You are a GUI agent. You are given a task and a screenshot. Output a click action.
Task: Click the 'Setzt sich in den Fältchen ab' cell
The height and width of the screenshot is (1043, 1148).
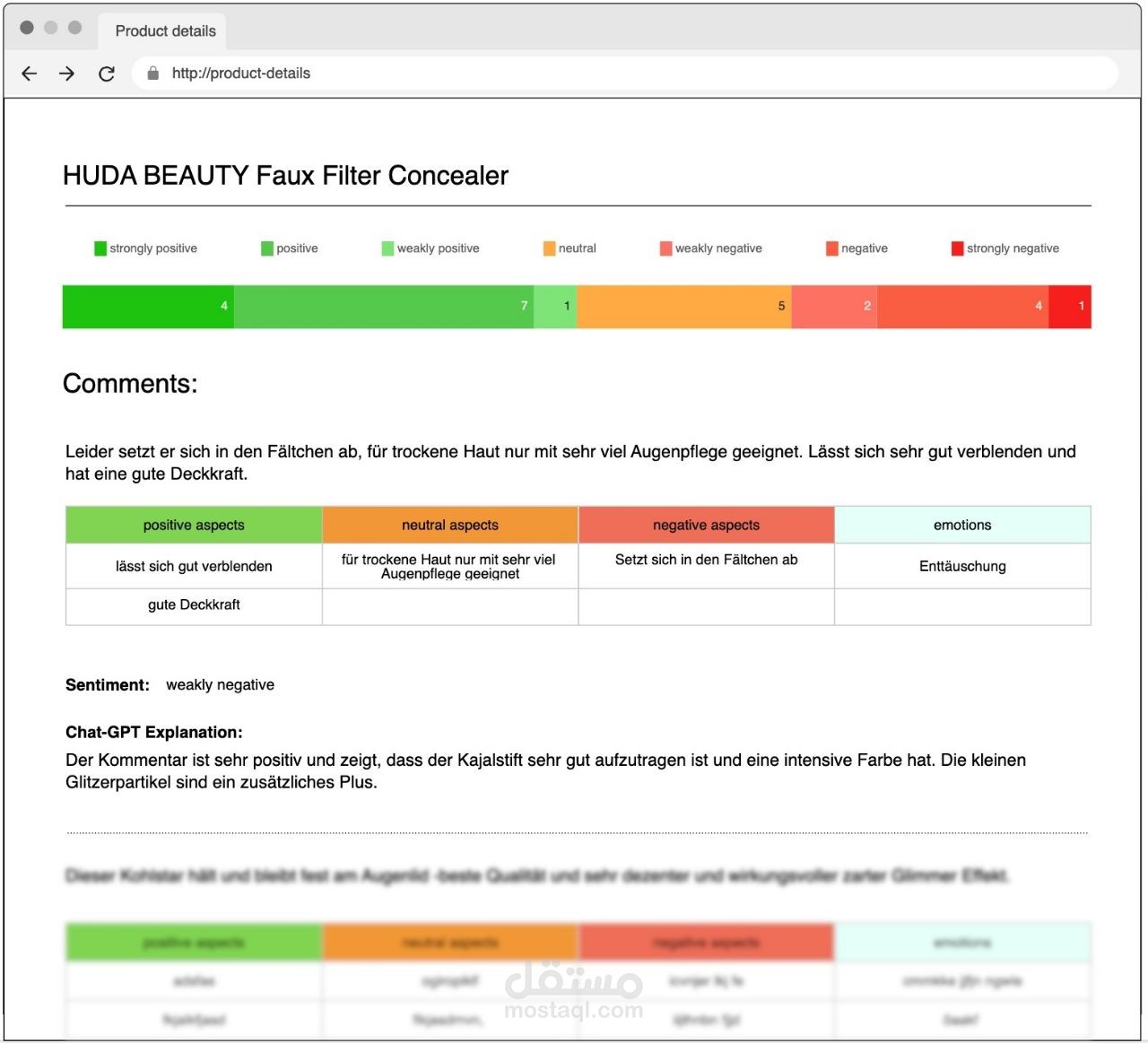click(707, 566)
